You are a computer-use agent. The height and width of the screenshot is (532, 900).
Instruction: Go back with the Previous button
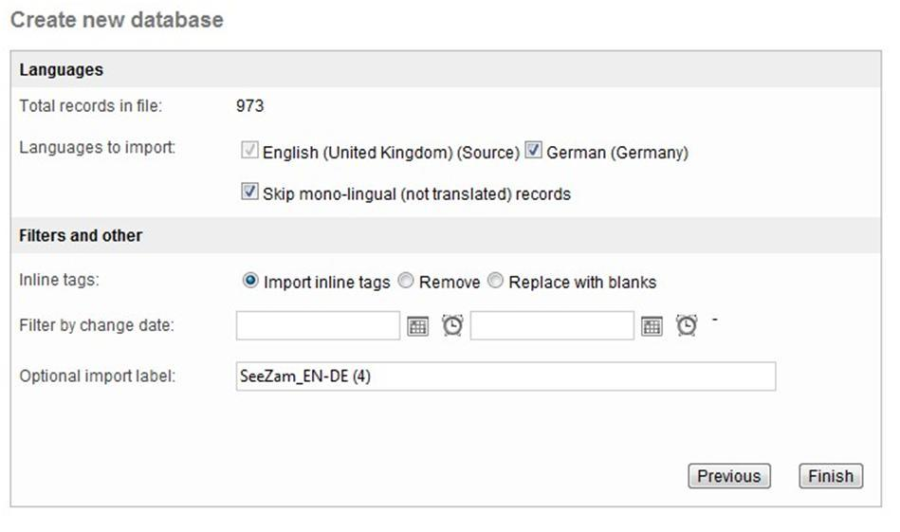click(x=729, y=476)
